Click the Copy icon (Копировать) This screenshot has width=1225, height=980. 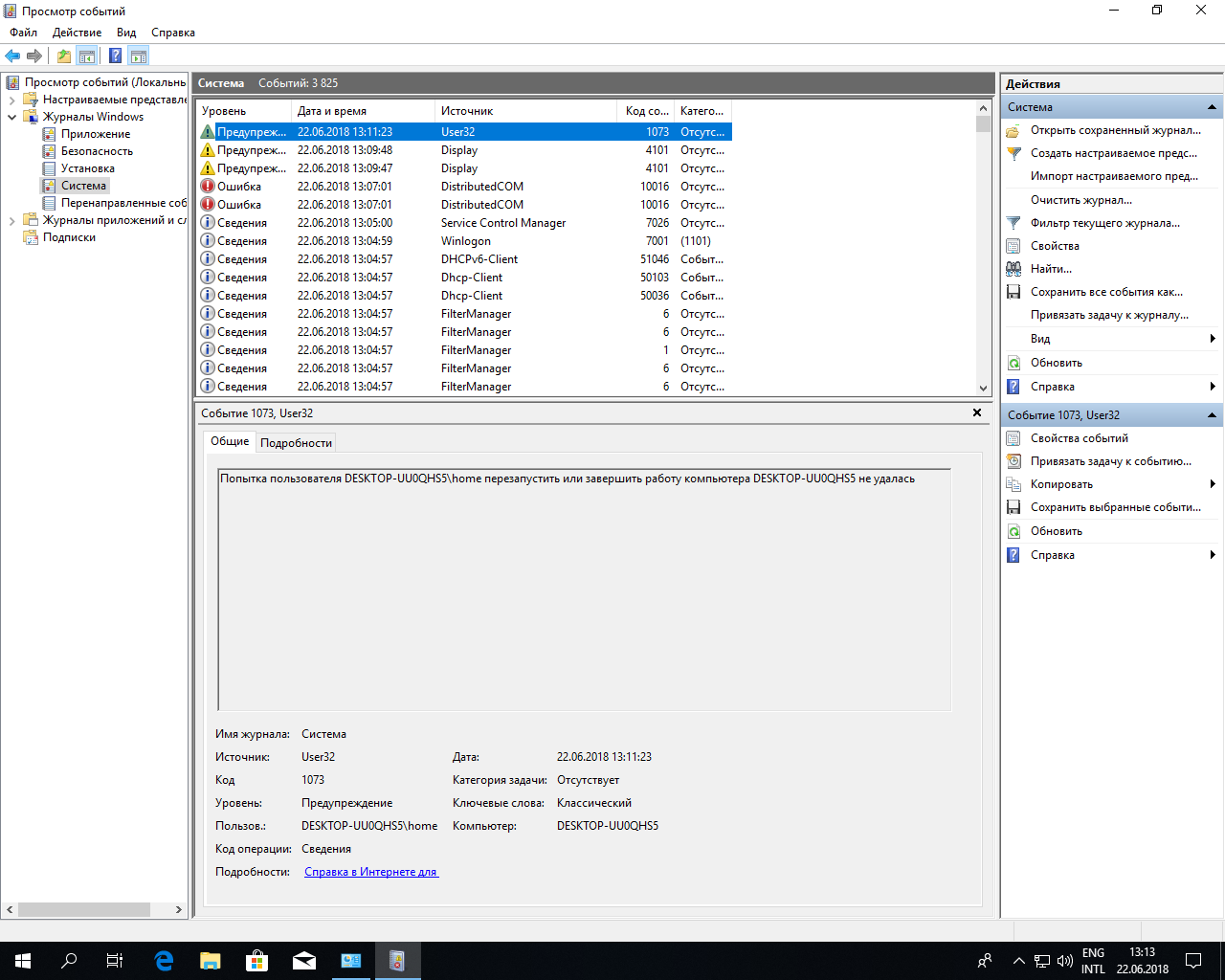pos(1013,484)
